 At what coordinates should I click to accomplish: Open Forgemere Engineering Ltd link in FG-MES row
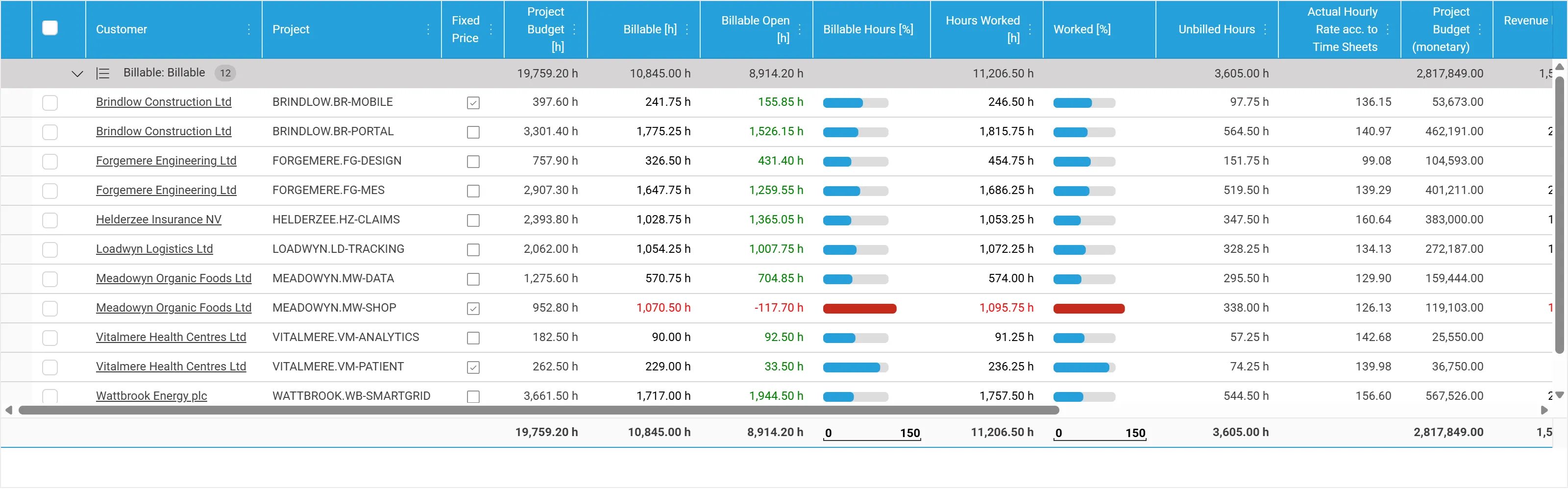[x=166, y=190]
